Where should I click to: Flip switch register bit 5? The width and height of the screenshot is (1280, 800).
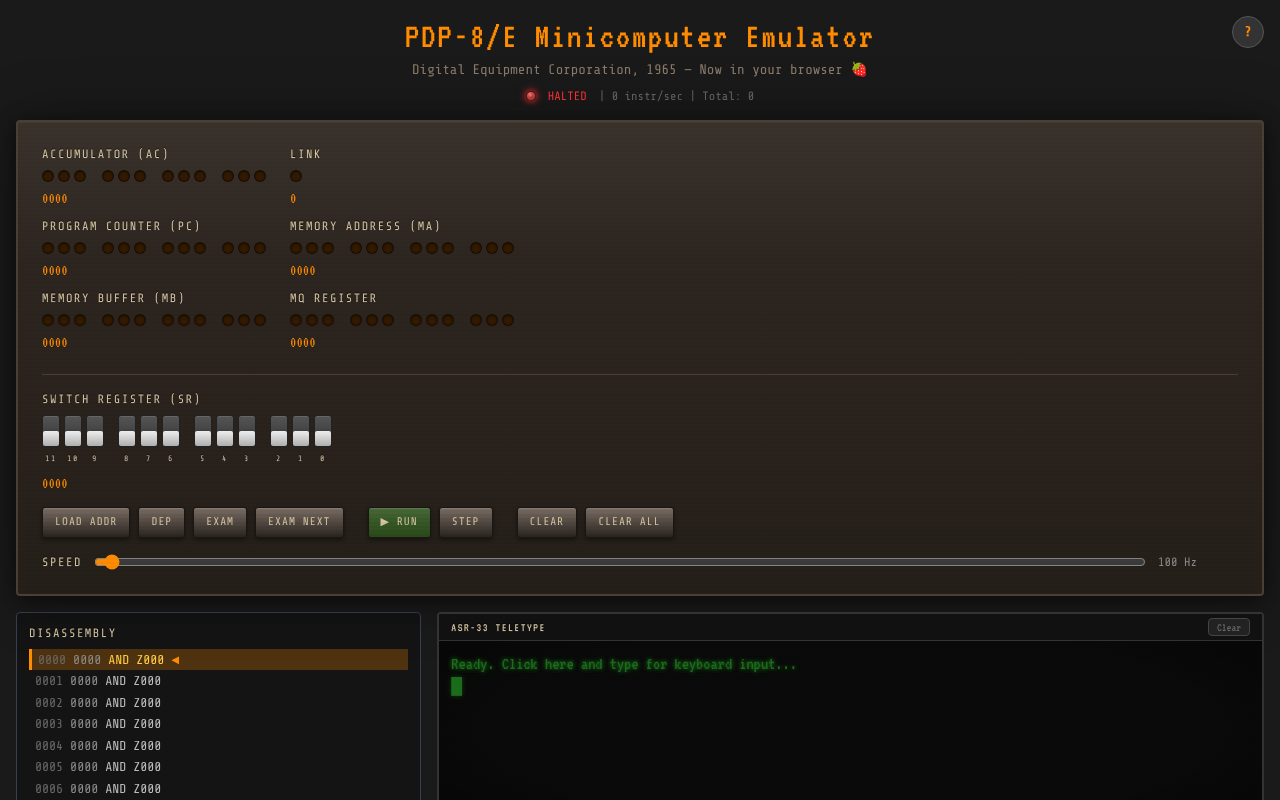(203, 431)
